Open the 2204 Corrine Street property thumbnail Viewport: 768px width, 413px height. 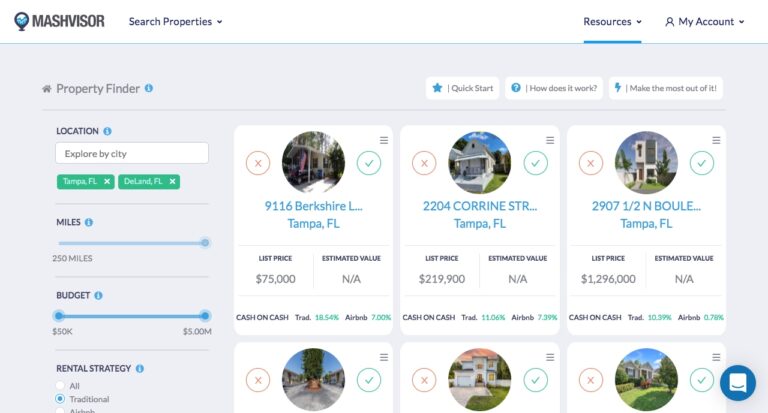(479, 162)
